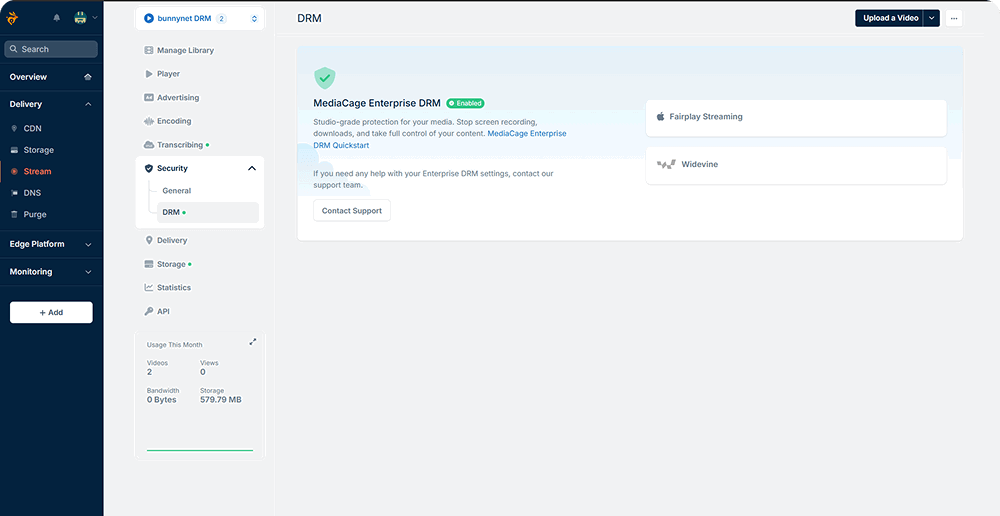Viewport: 1000px width, 516px height.
Task: Click the Search input field
Action: 51,49
